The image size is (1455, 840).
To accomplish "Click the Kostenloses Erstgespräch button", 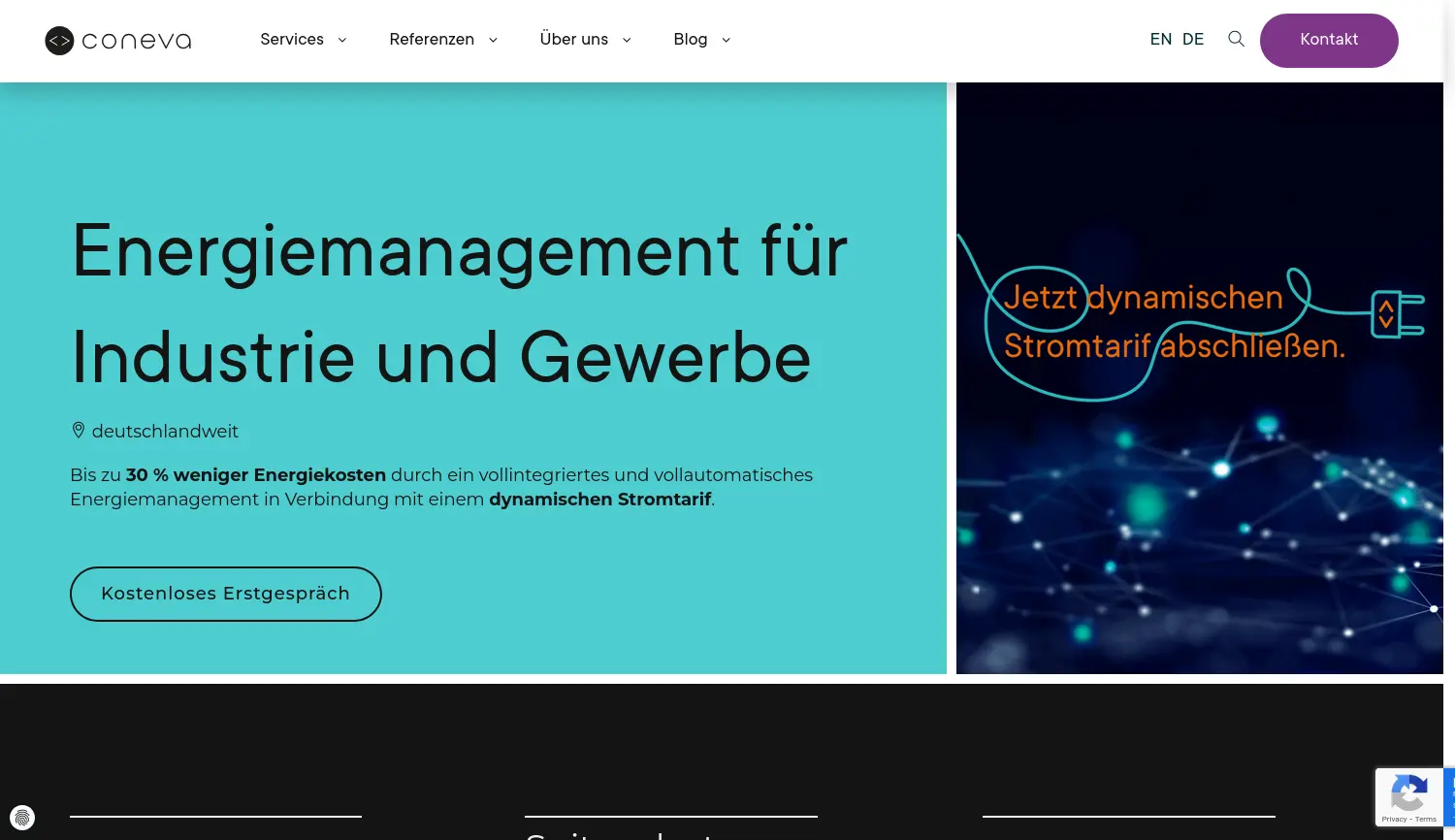I will point(225,593).
